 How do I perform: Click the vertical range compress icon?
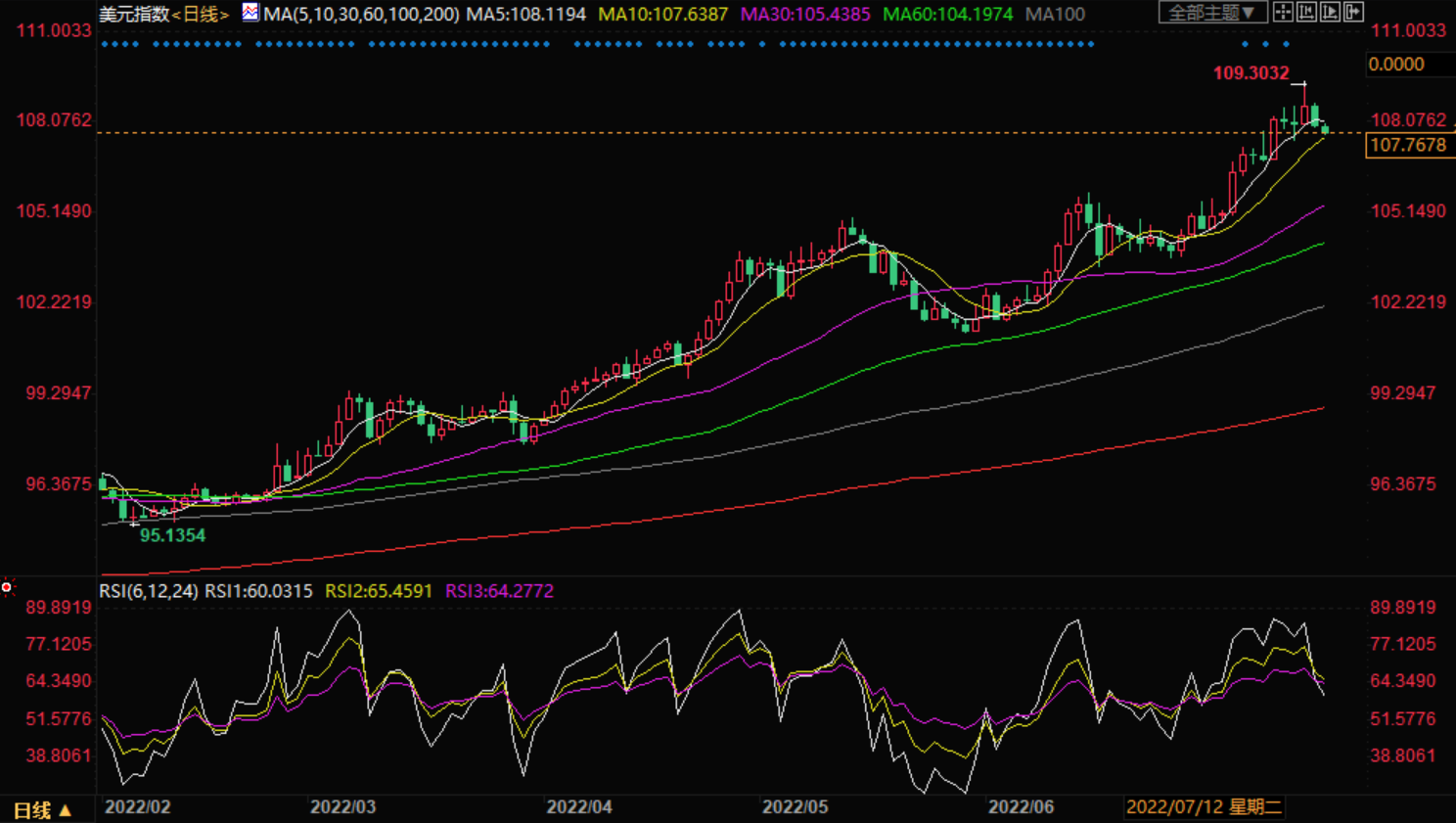pyautogui.click(x=1306, y=12)
